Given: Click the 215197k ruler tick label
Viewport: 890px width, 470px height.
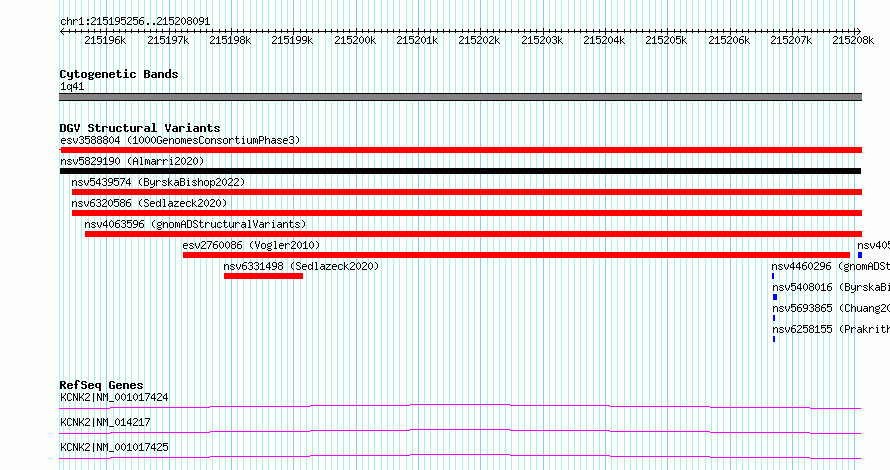Looking at the screenshot, I should pos(168,41).
